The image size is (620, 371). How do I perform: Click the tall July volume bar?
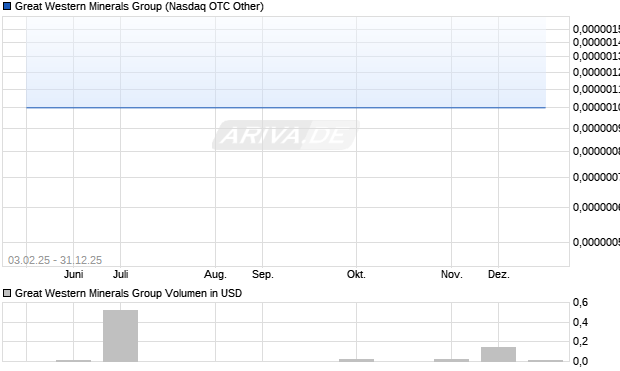pyautogui.click(x=121, y=336)
